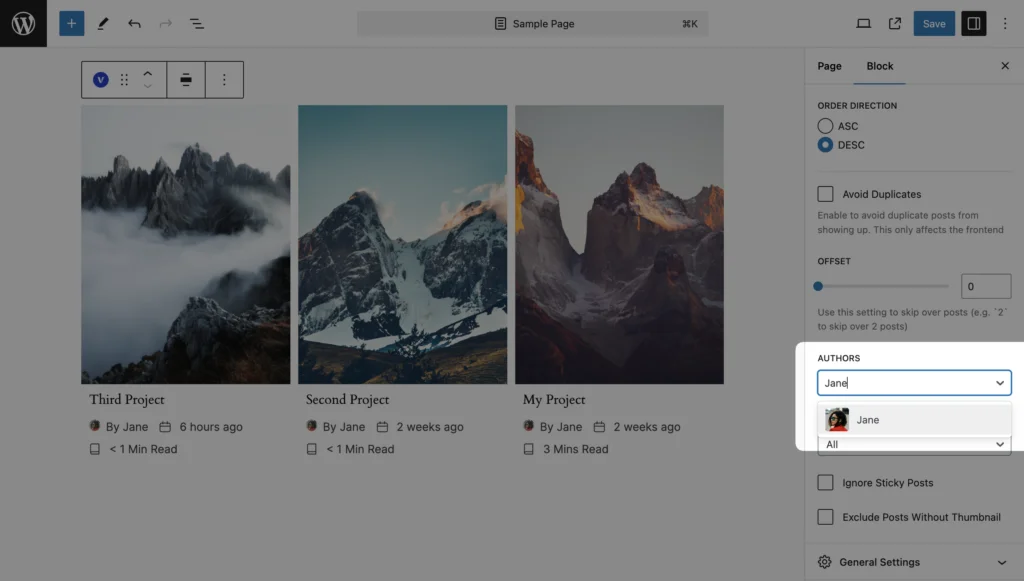Open the block inserter plus button
Image resolution: width=1024 pixels, height=581 pixels.
71,24
